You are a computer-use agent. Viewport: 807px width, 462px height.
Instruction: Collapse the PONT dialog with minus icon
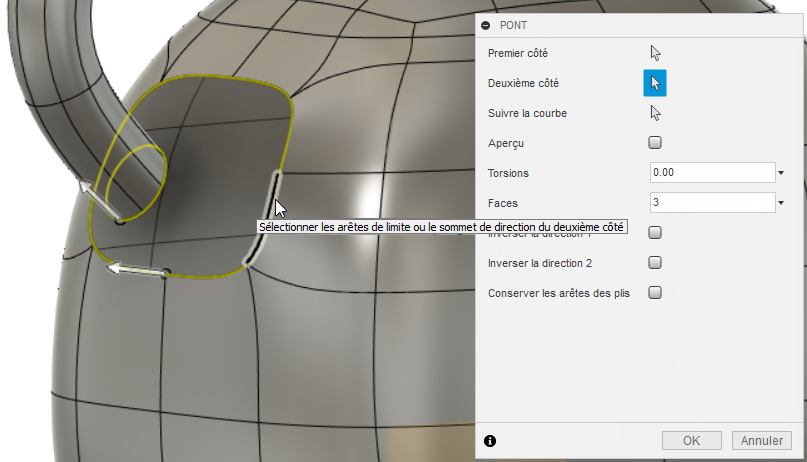[485, 25]
